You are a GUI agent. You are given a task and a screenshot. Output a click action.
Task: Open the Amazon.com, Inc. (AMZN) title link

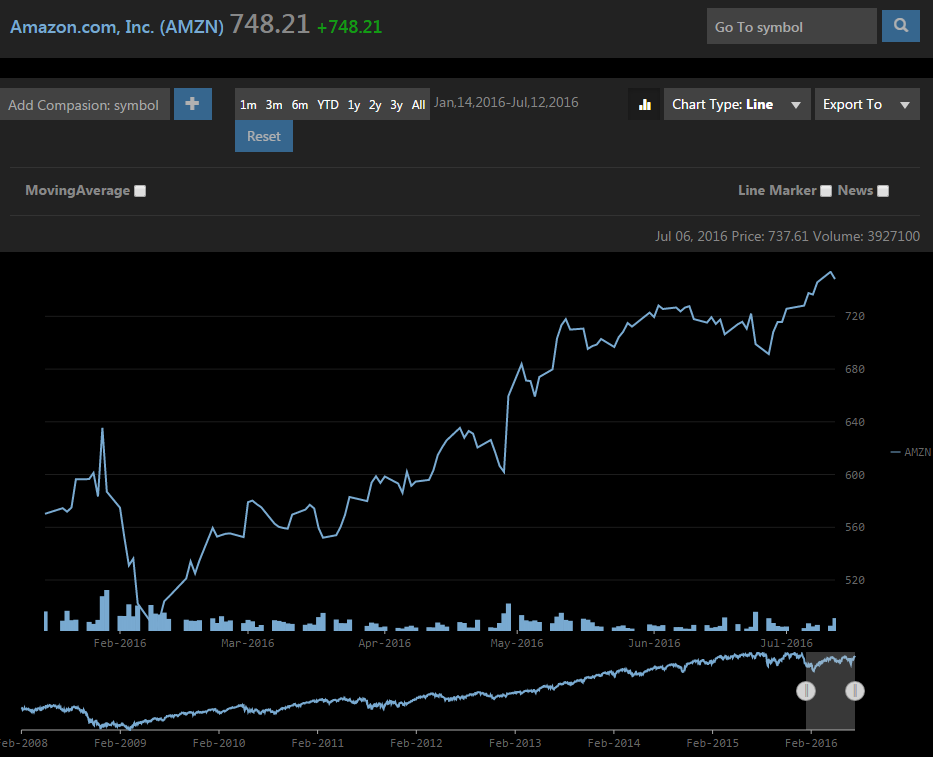[117, 27]
